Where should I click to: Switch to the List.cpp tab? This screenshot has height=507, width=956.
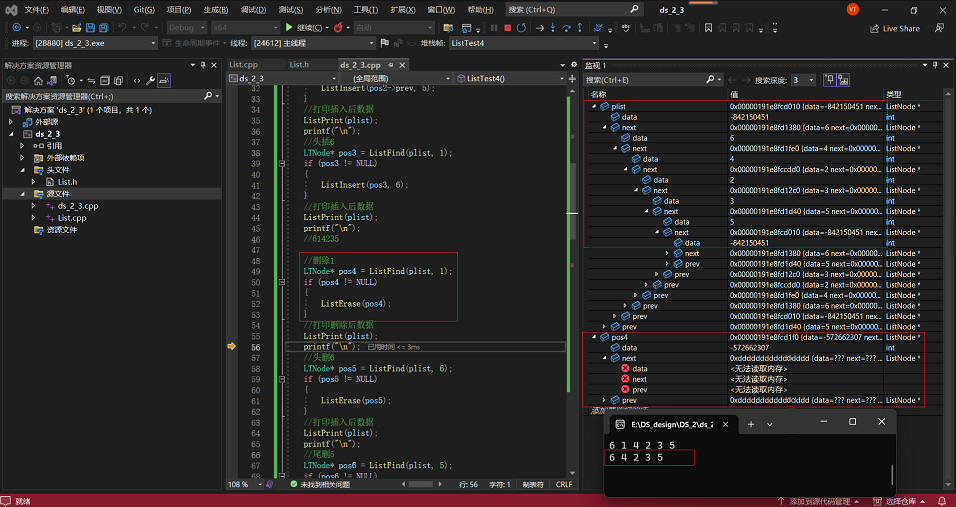[243, 65]
